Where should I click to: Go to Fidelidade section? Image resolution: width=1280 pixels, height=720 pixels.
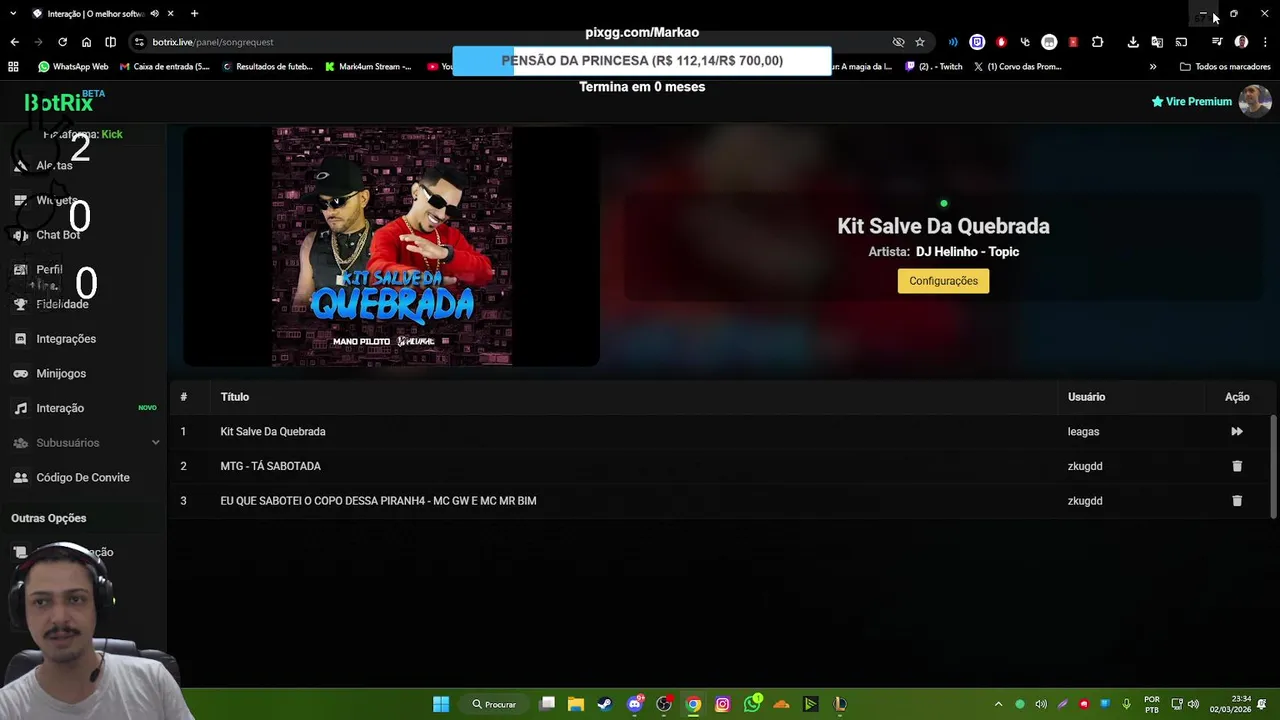pyautogui.click(x=62, y=304)
